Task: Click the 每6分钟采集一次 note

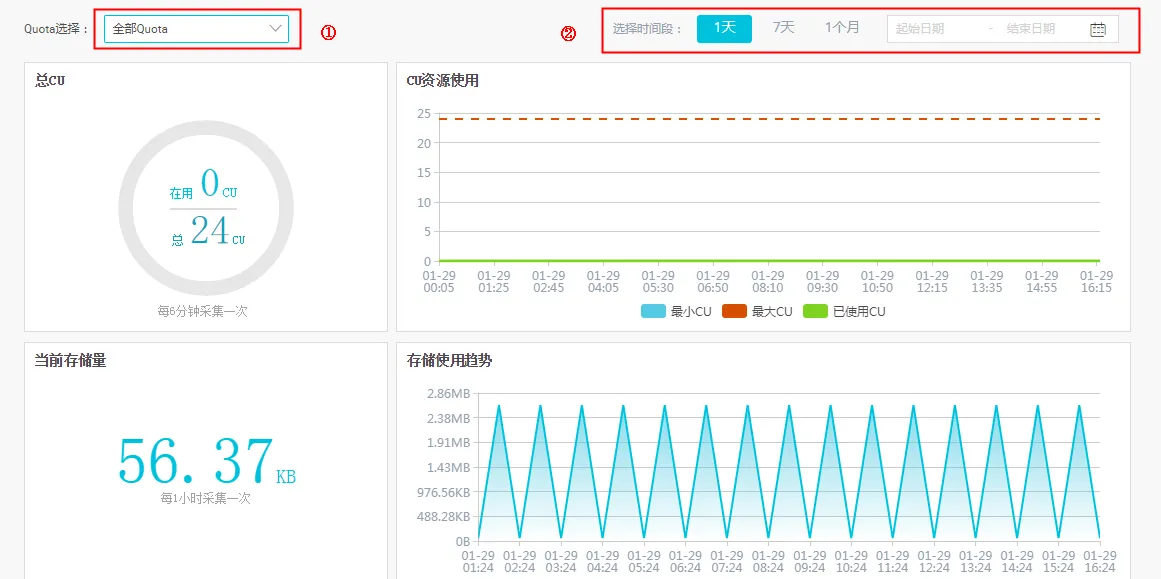Action: tap(203, 311)
